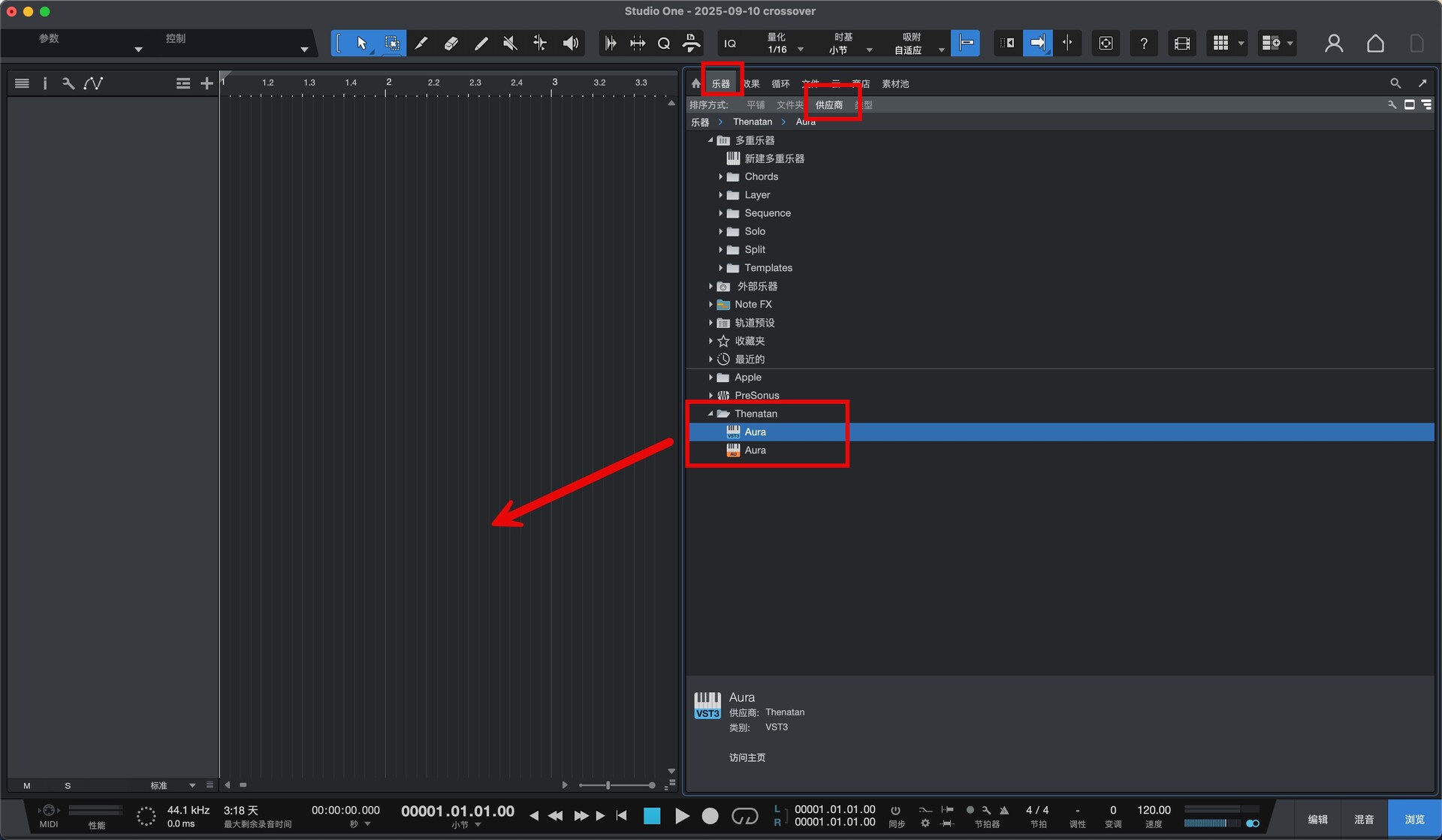Toggle the Loop button
This screenshot has width=1442, height=840.
point(744,816)
